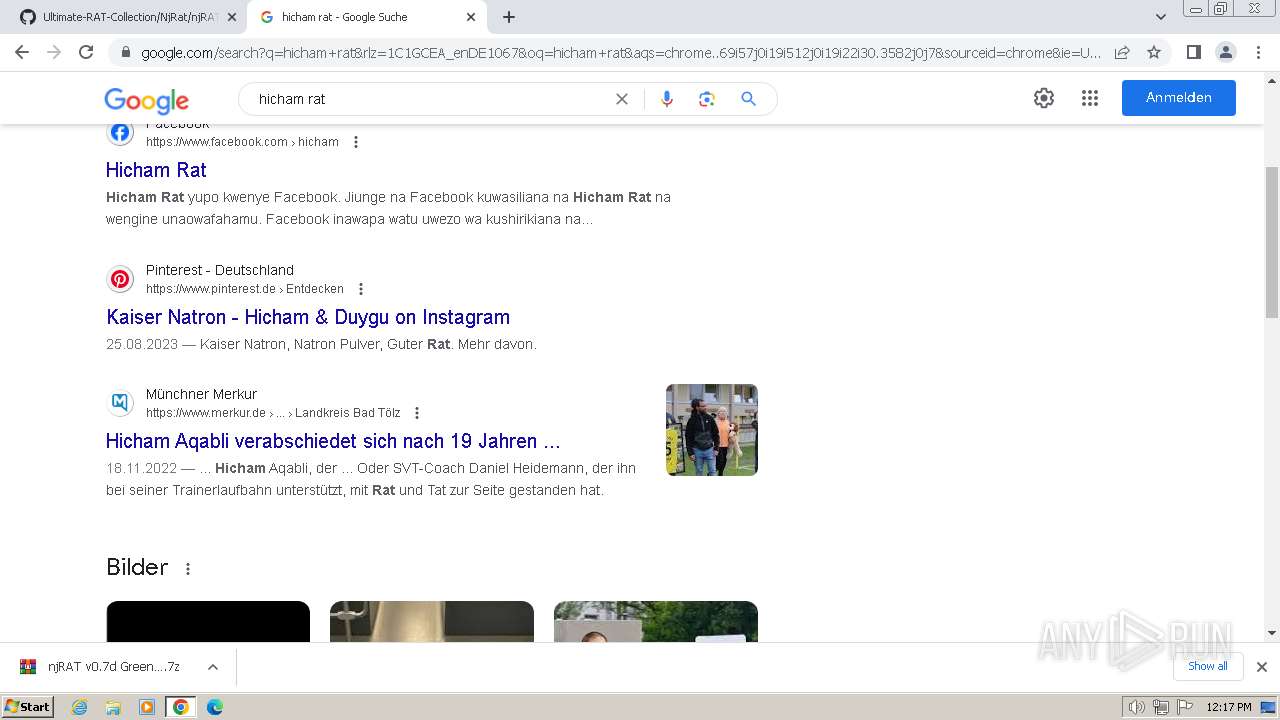The width and height of the screenshot is (1280, 720).
Task: Expand the njRAT download options chevron
Action: (x=212, y=667)
